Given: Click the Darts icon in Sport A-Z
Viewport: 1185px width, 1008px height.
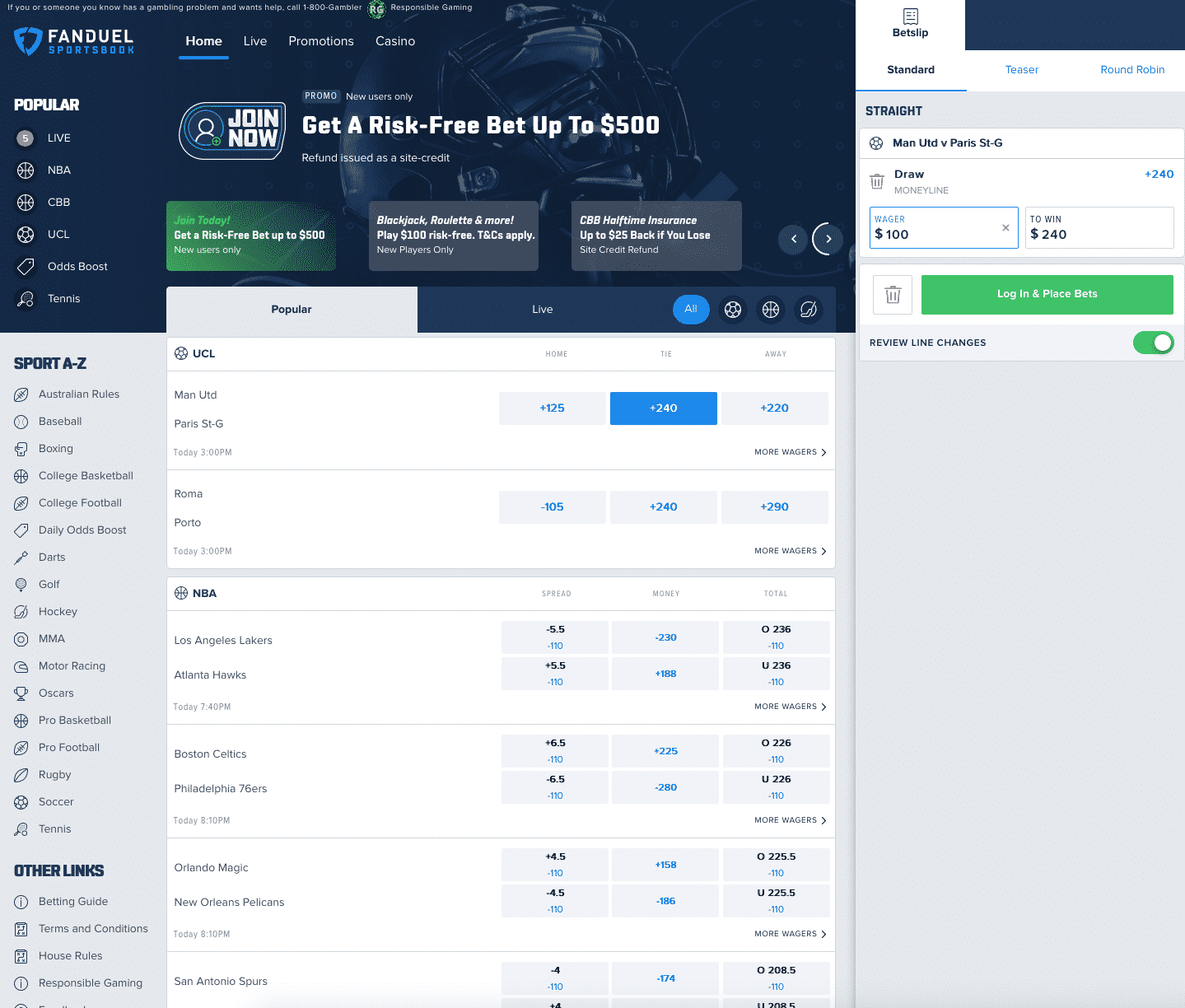Looking at the screenshot, I should 21,558.
